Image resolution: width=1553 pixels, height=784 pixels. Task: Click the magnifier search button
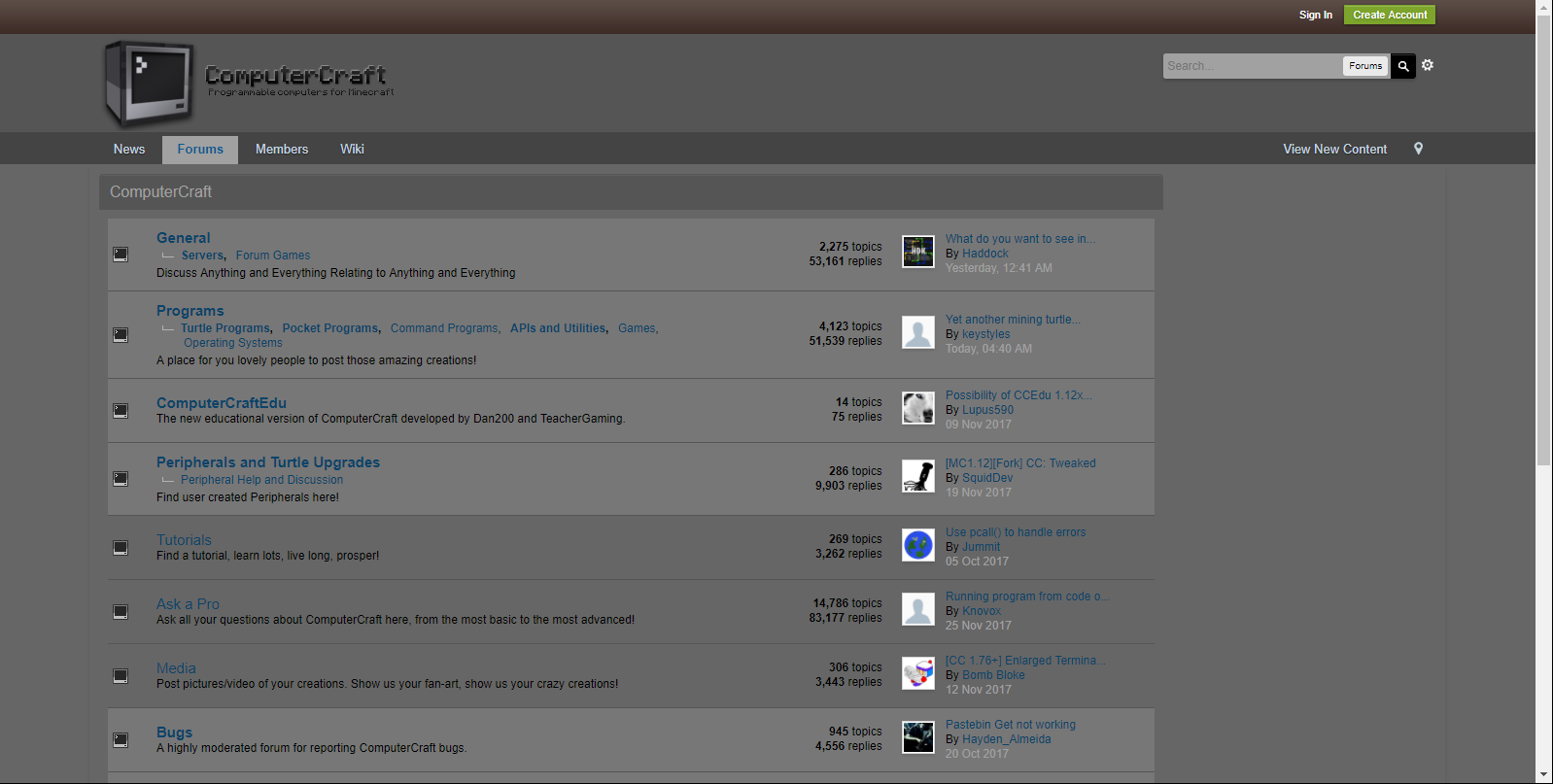coord(1402,66)
